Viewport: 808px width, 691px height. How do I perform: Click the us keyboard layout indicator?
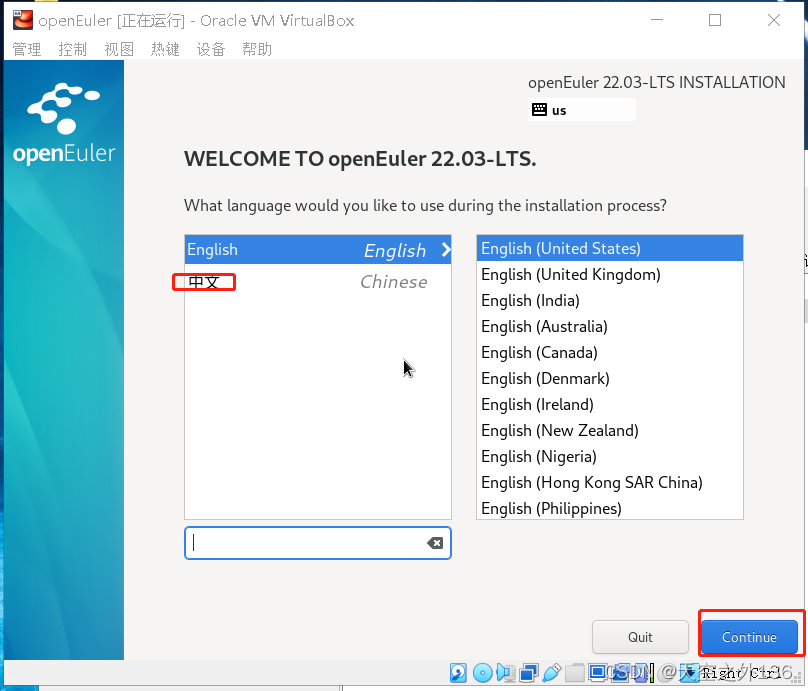point(582,110)
